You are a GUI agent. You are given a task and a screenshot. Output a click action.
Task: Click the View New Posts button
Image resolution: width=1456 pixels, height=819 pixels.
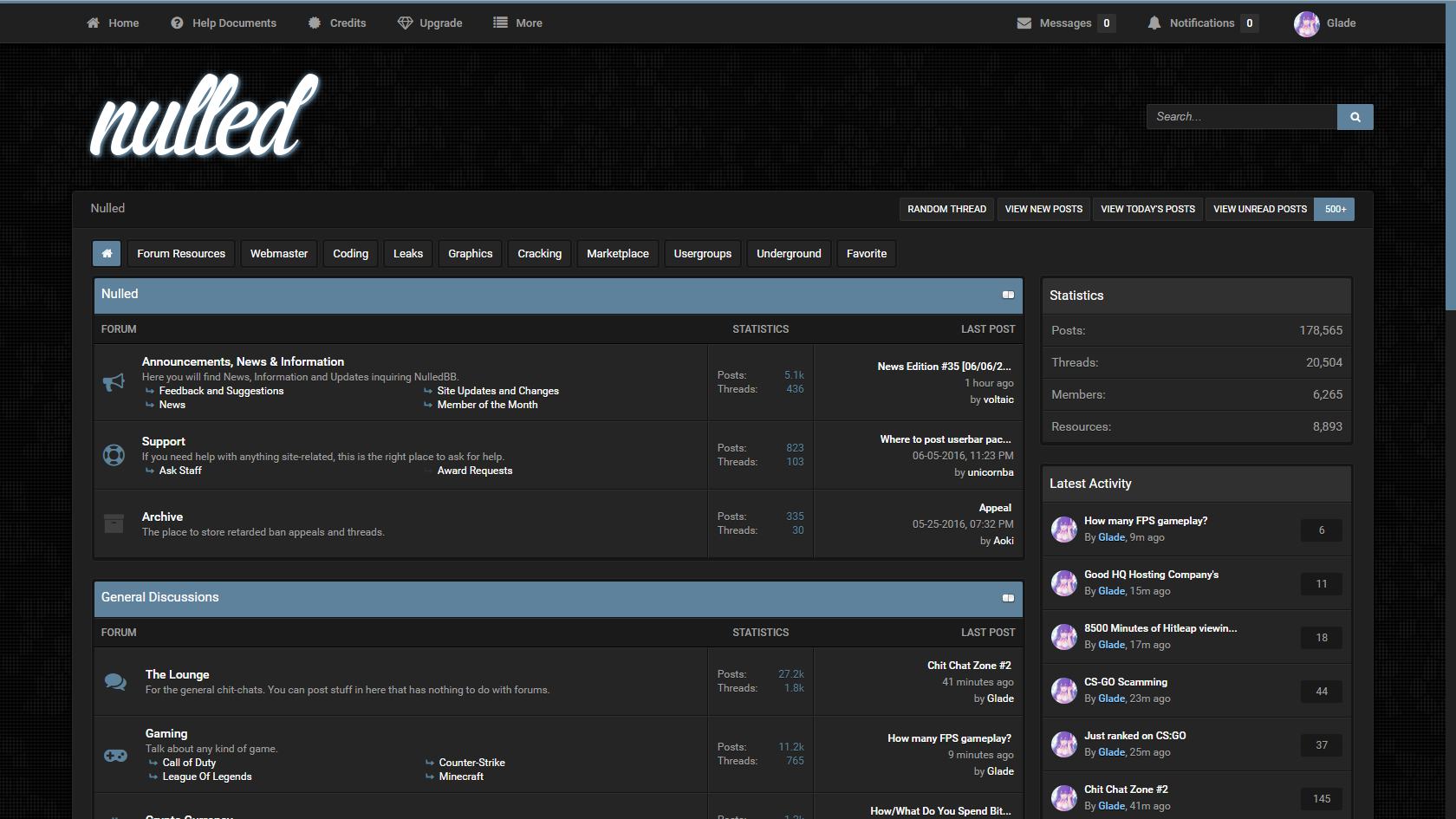(x=1043, y=209)
